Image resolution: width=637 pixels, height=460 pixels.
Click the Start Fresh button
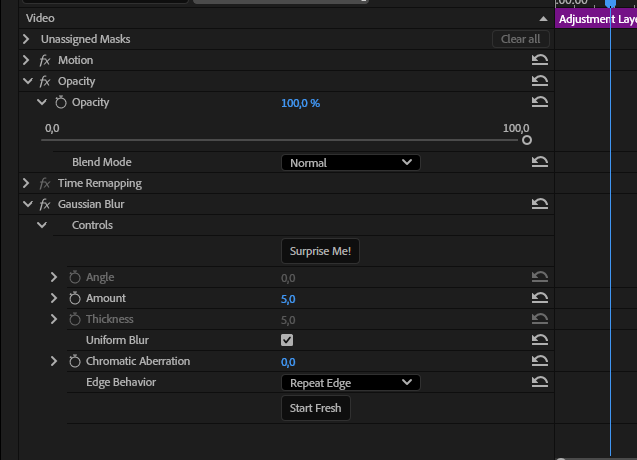pyautogui.click(x=316, y=408)
